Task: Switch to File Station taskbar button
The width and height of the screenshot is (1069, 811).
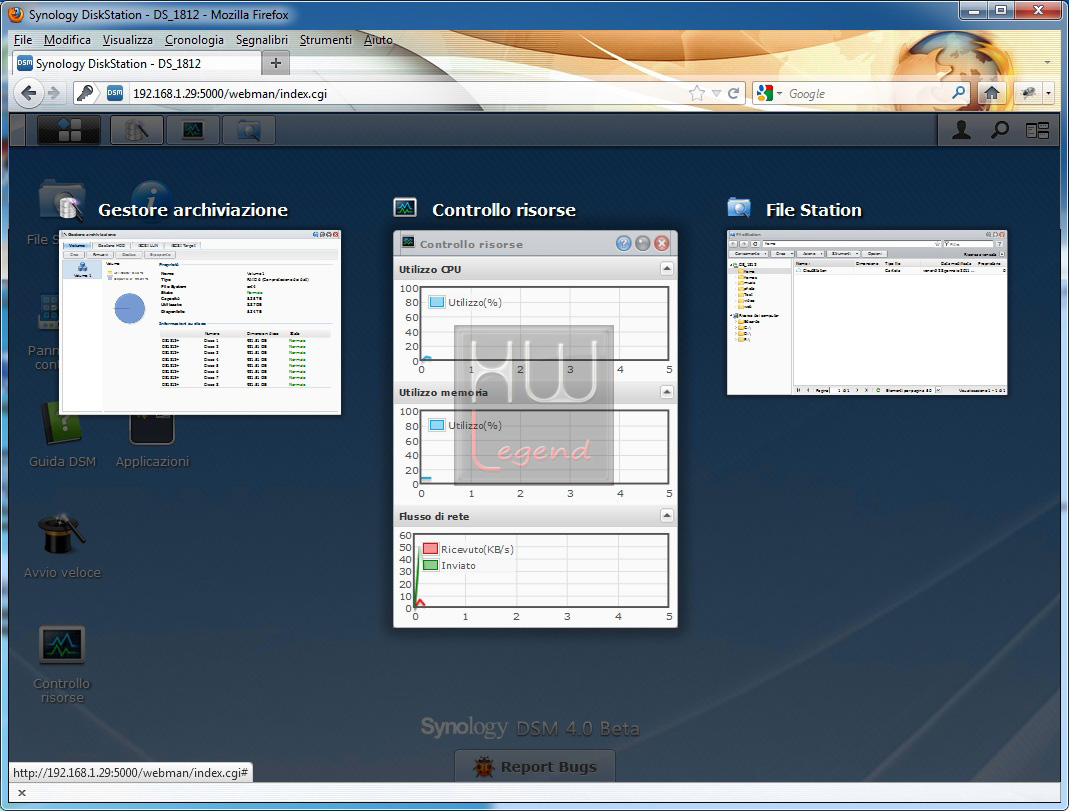Action: [249, 129]
